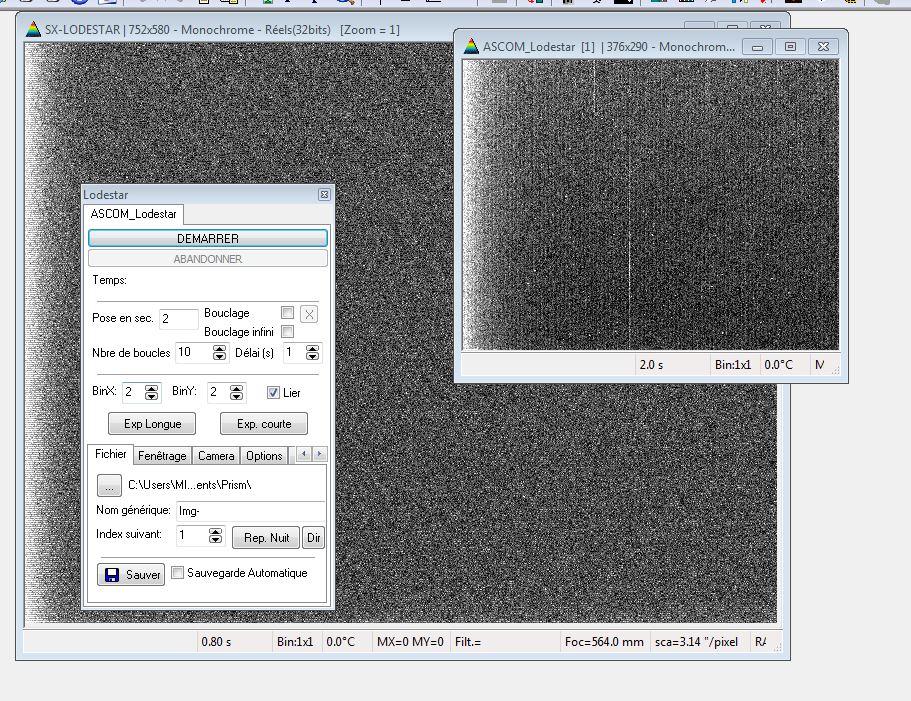Click the Exp. courte button
911x701 pixels.
[x=264, y=424]
